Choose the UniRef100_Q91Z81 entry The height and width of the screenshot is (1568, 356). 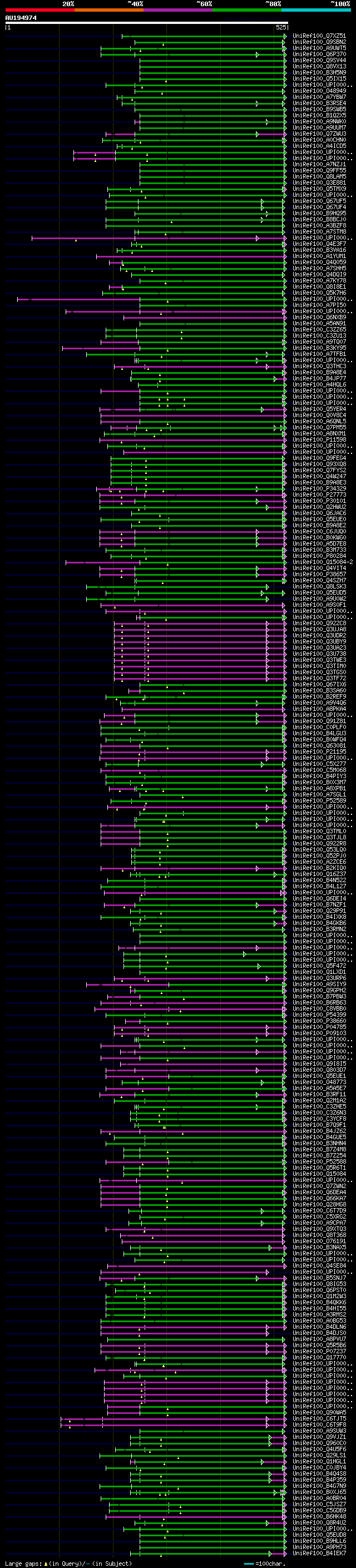click(319, 721)
